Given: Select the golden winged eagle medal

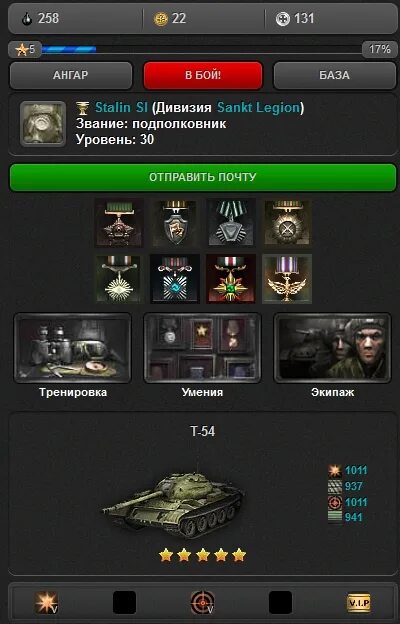Looking at the screenshot, I should (x=287, y=279).
